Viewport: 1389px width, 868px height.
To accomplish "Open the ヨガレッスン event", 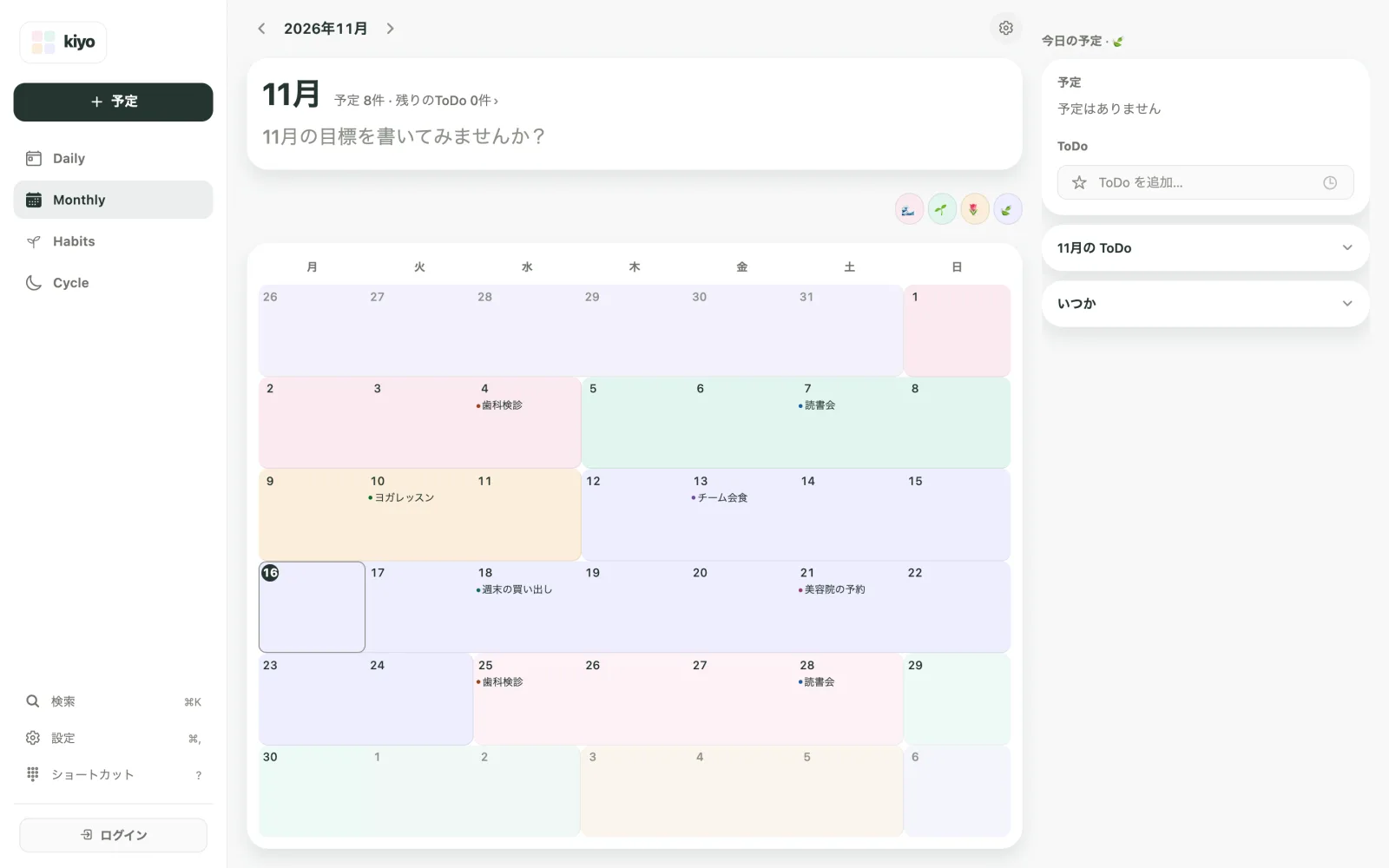I will [x=401, y=497].
